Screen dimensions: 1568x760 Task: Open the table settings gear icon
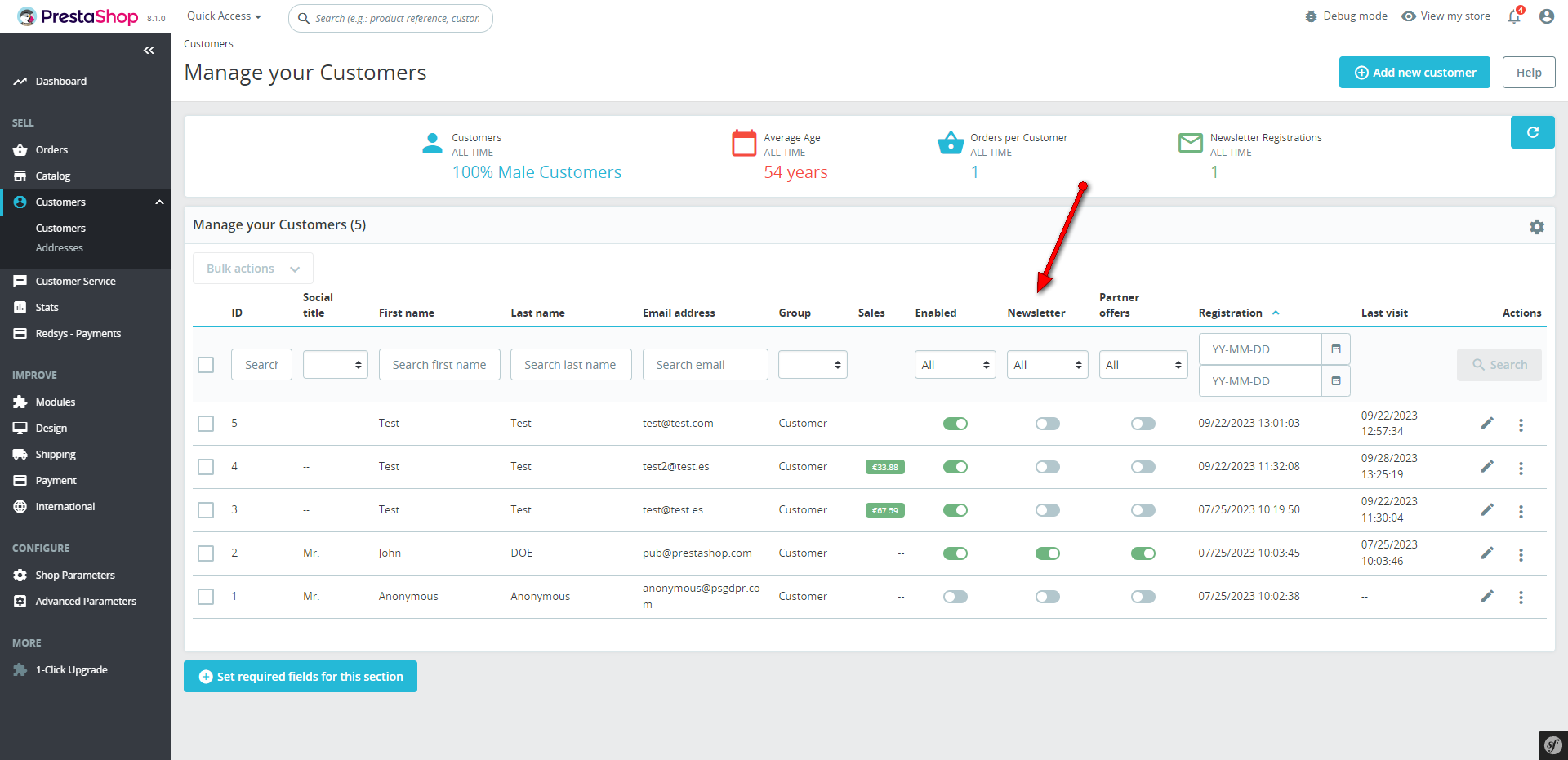1536,227
